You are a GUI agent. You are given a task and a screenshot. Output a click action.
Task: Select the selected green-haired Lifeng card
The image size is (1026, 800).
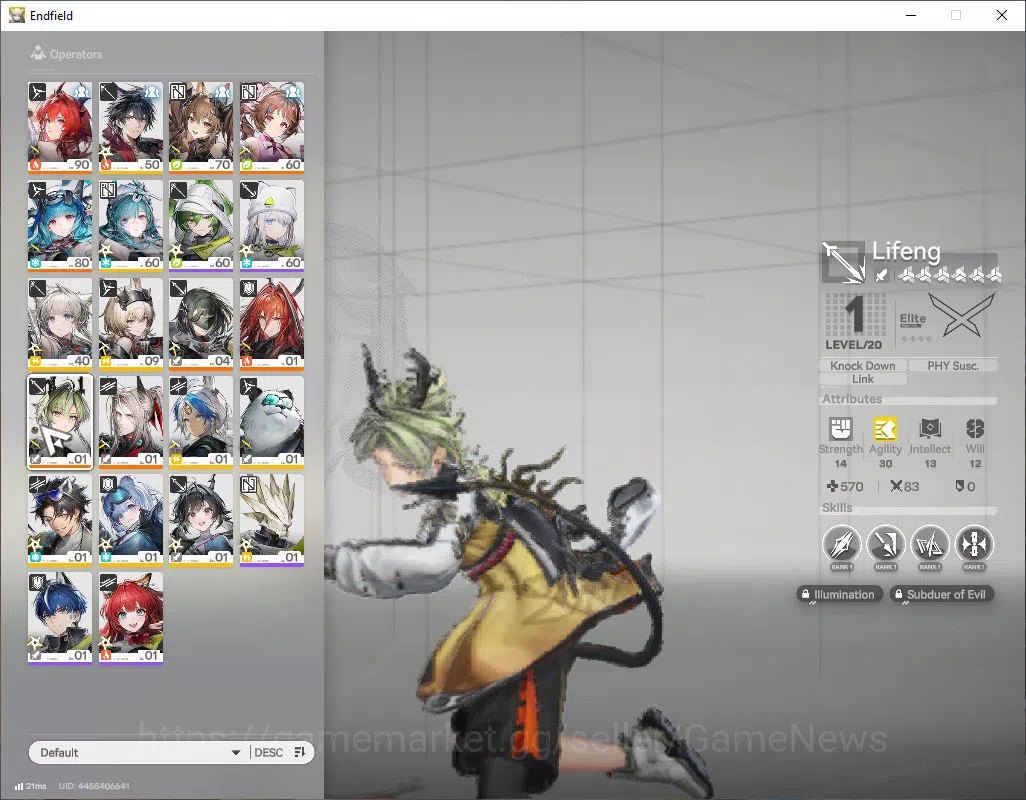[60, 421]
